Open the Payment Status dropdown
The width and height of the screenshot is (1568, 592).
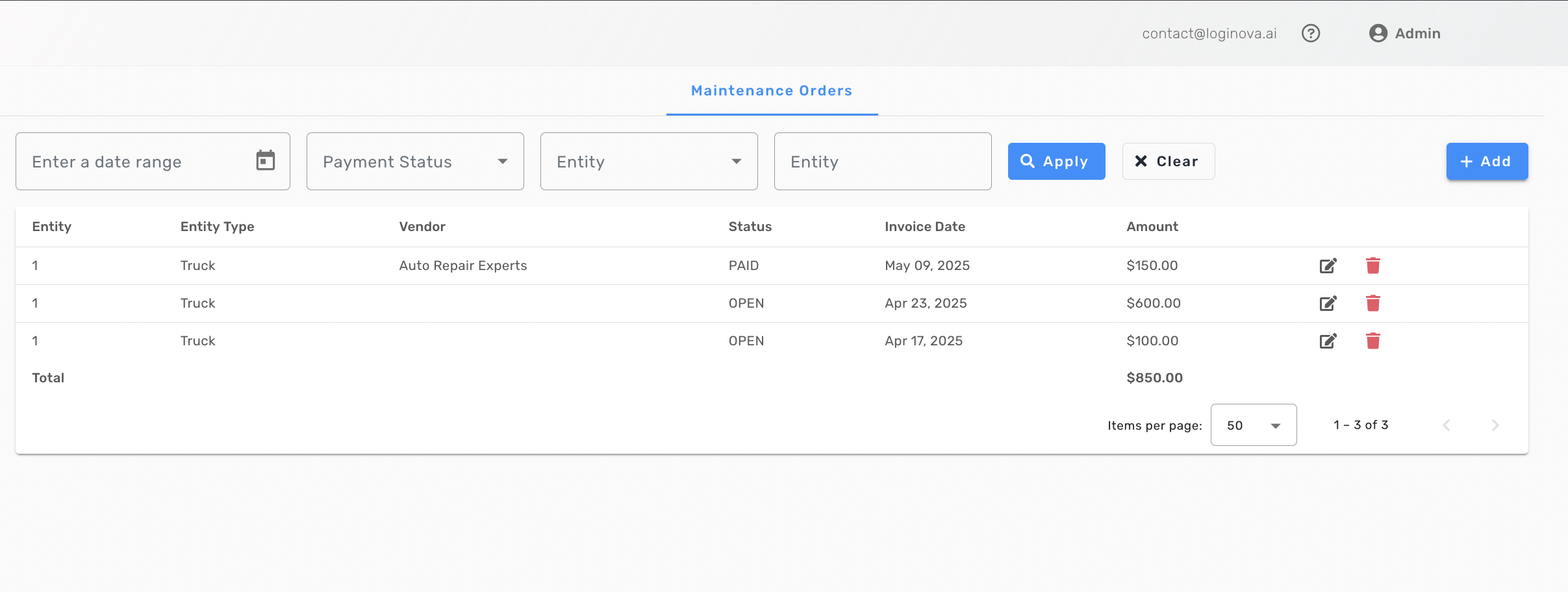(x=414, y=161)
